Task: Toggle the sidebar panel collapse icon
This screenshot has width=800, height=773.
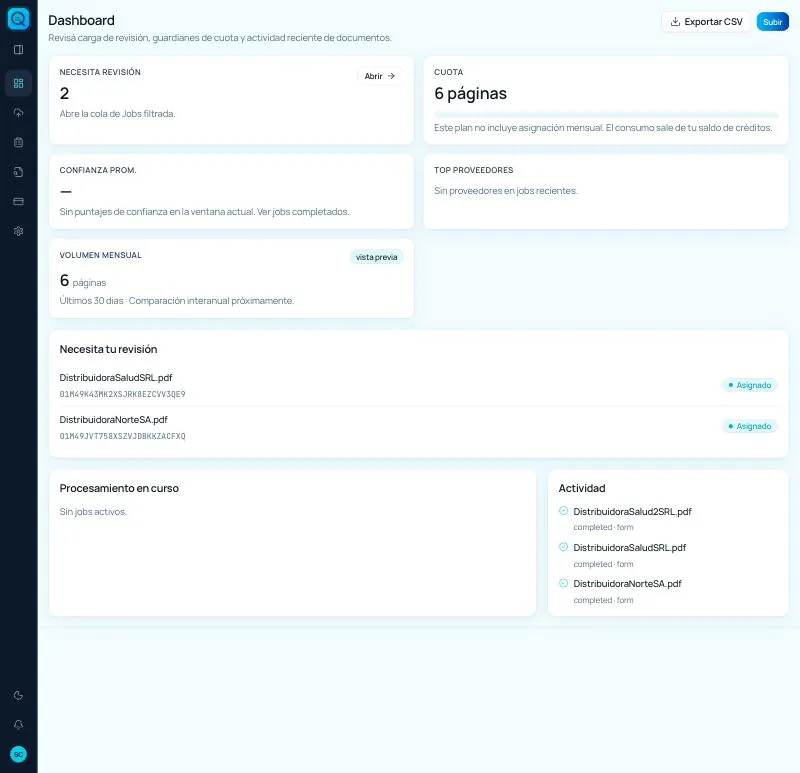Action: (x=18, y=49)
